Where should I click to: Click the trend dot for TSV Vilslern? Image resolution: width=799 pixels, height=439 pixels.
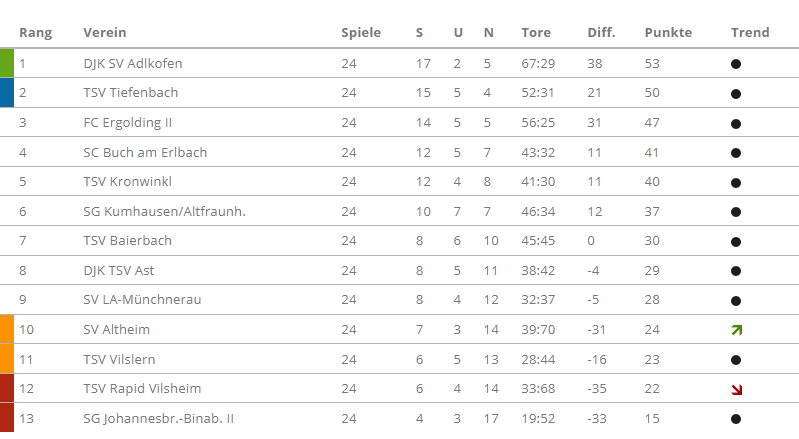click(736, 360)
